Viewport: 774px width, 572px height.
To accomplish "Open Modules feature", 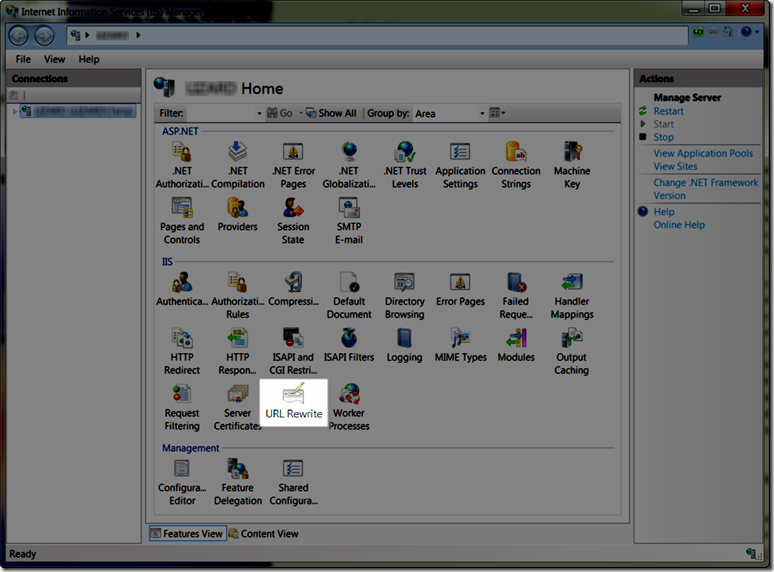I will pyautogui.click(x=516, y=345).
